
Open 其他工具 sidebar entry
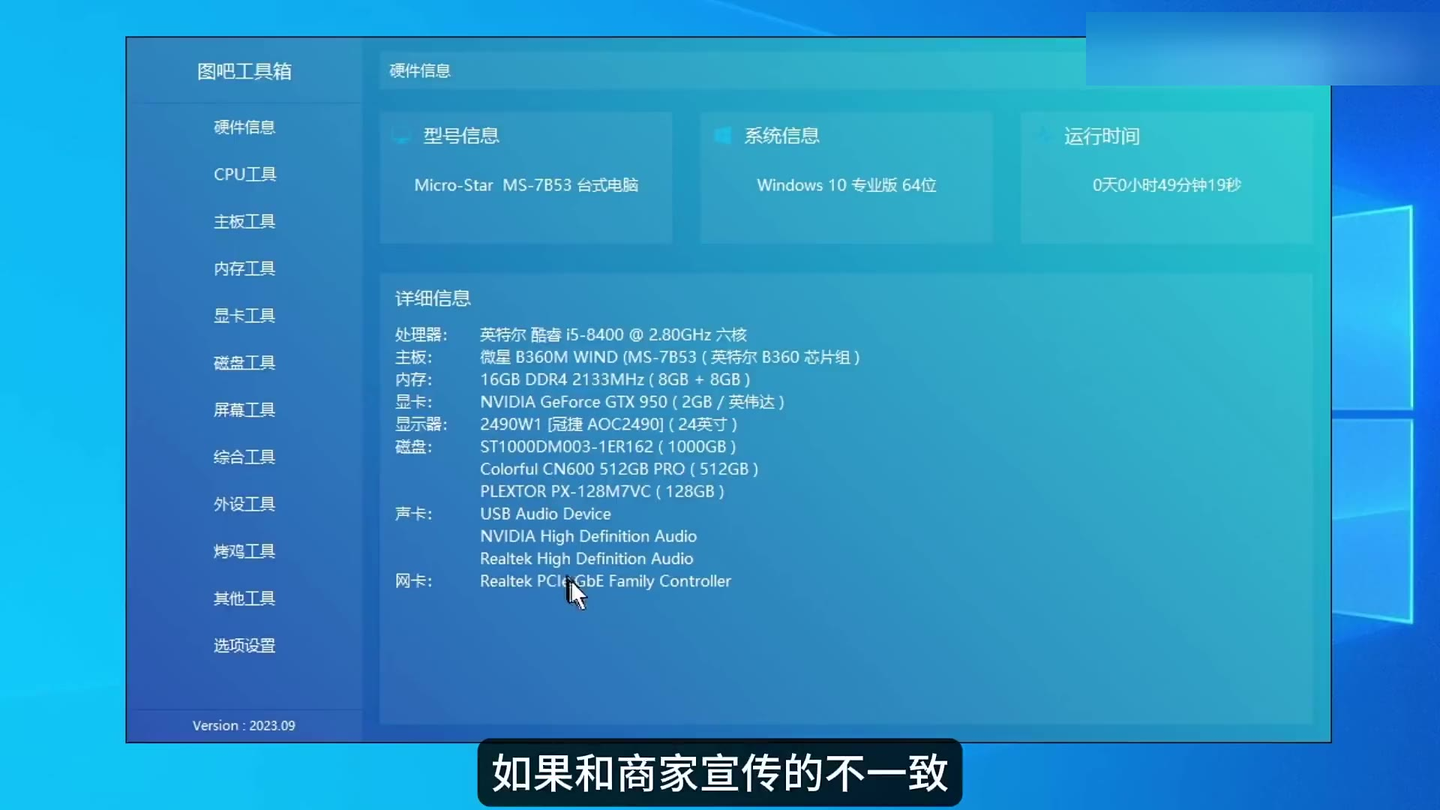[244, 598]
